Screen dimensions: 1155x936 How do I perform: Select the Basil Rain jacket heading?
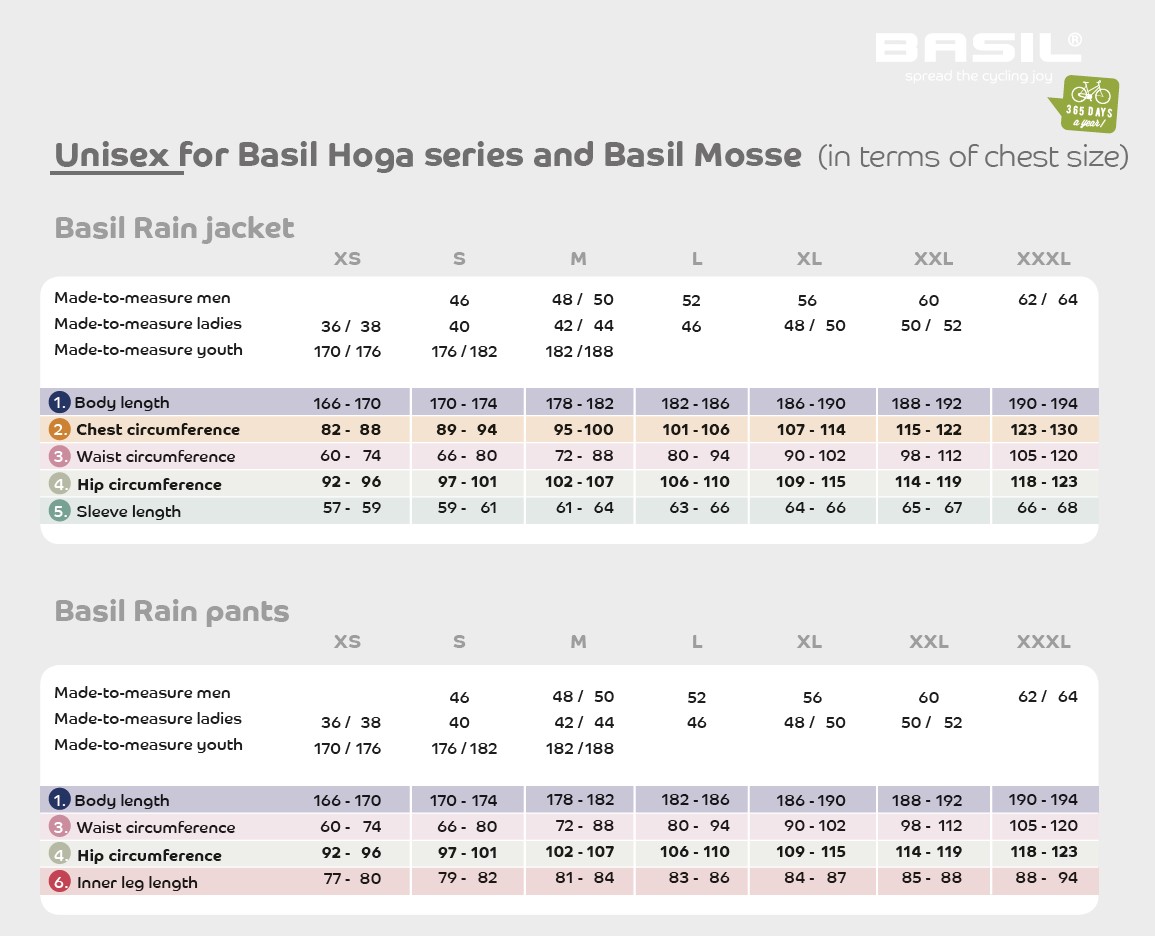click(x=174, y=228)
